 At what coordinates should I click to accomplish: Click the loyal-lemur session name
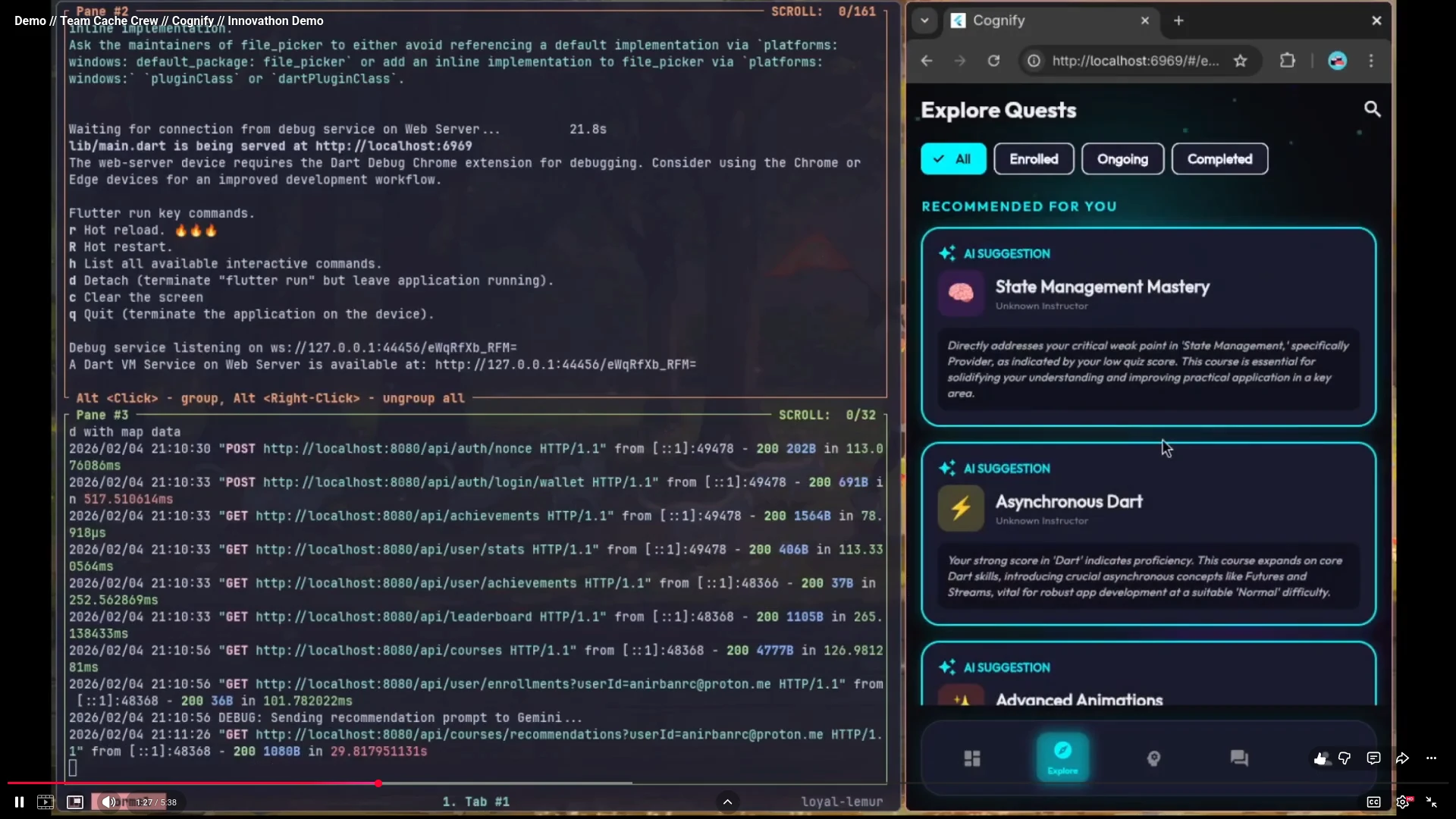(842, 802)
